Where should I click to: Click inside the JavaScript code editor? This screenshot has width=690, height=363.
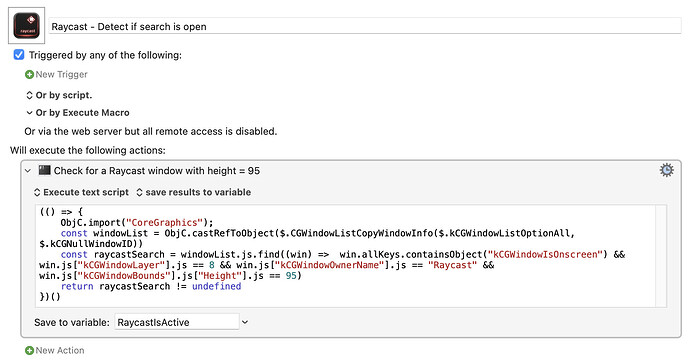pos(345,255)
